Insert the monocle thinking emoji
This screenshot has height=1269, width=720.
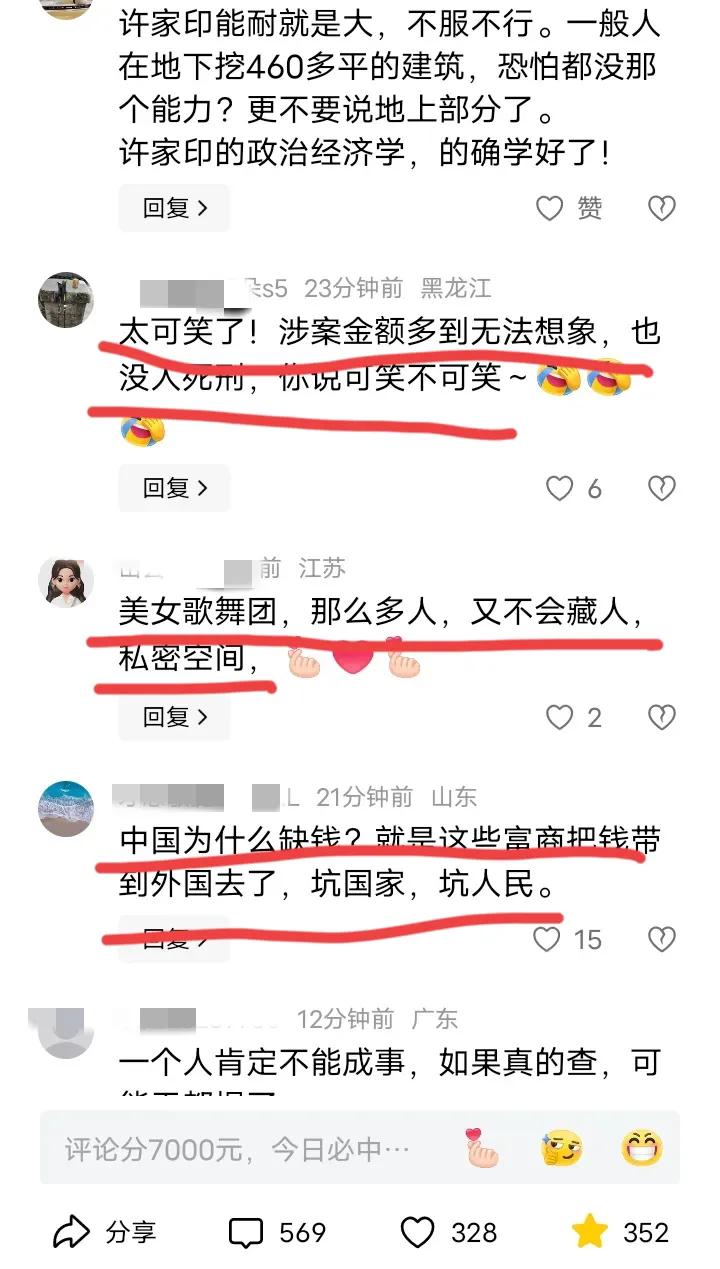point(561,1148)
